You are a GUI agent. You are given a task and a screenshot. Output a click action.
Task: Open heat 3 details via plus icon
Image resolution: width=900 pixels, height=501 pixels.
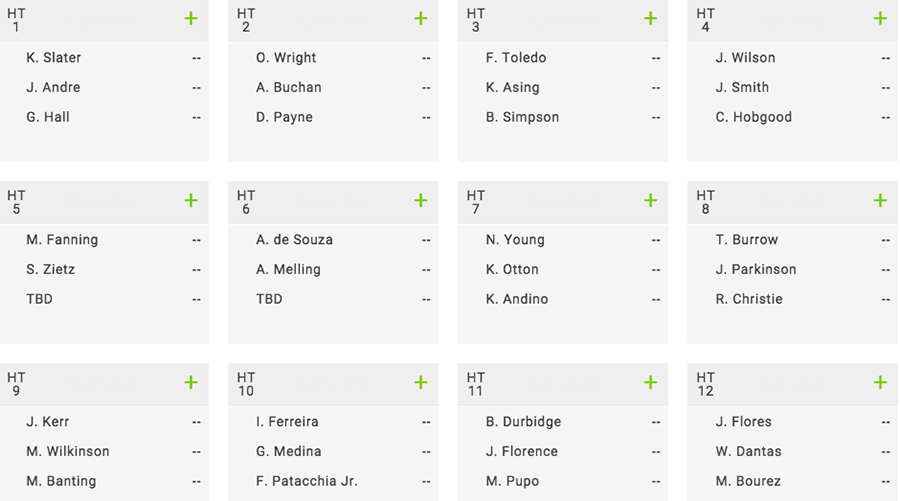[x=650, y=19]
